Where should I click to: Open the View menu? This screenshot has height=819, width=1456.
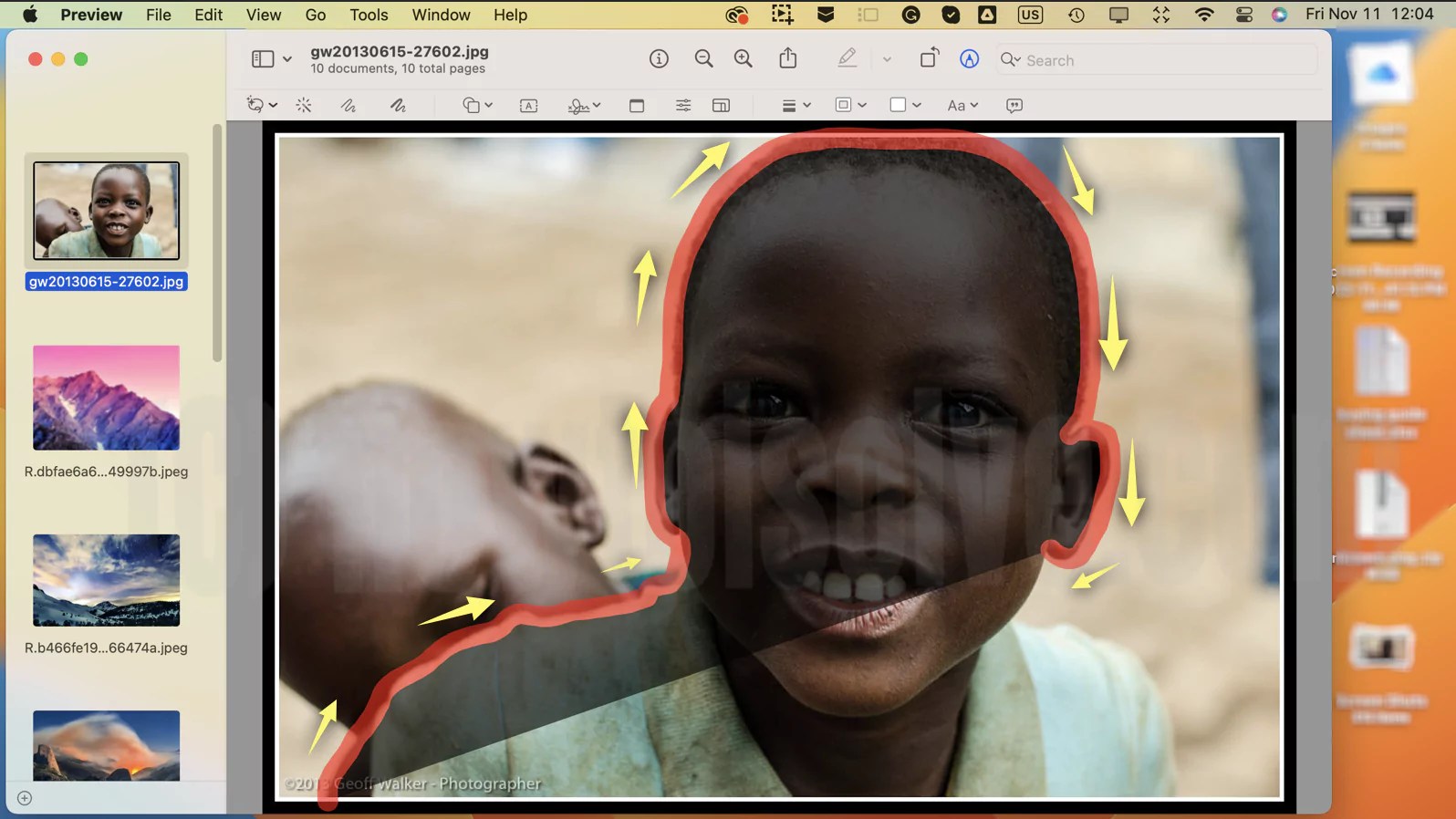pos(264,15)
